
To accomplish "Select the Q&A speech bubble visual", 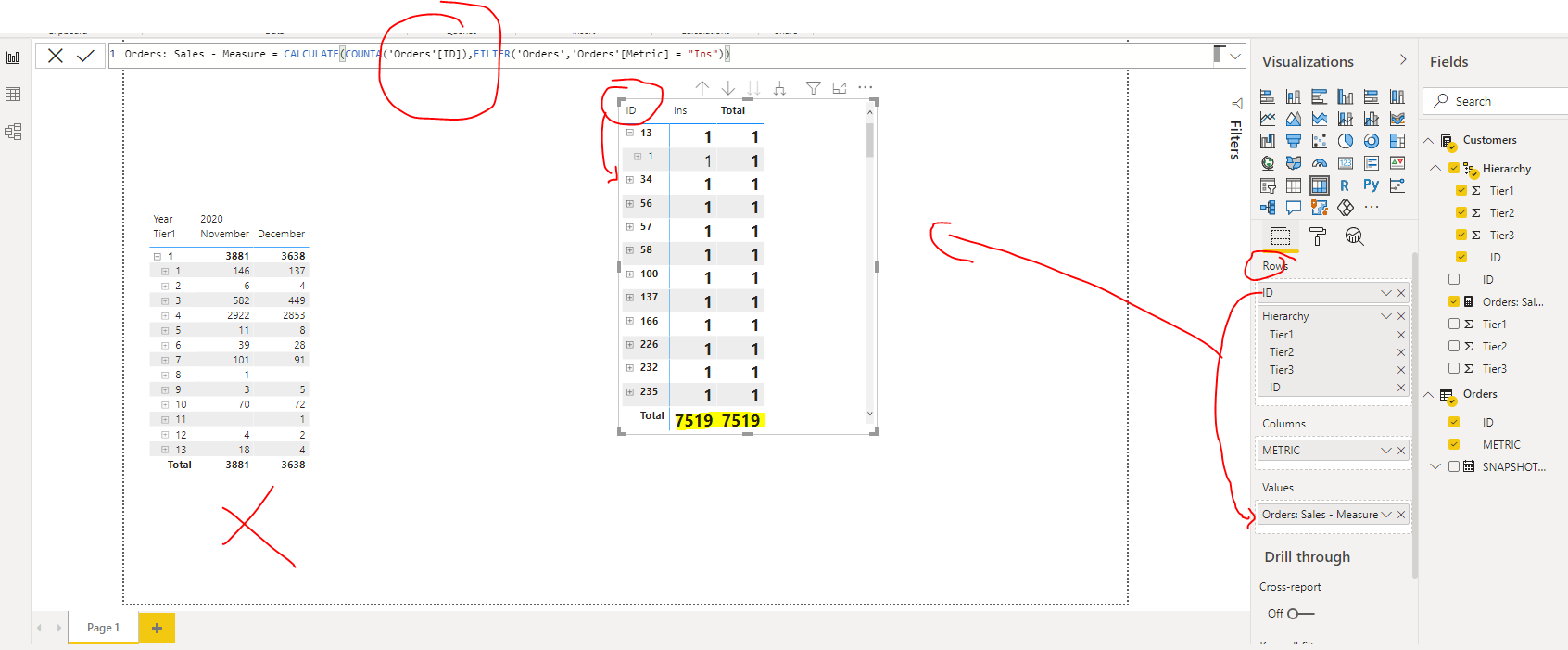I will point(1294,208).
